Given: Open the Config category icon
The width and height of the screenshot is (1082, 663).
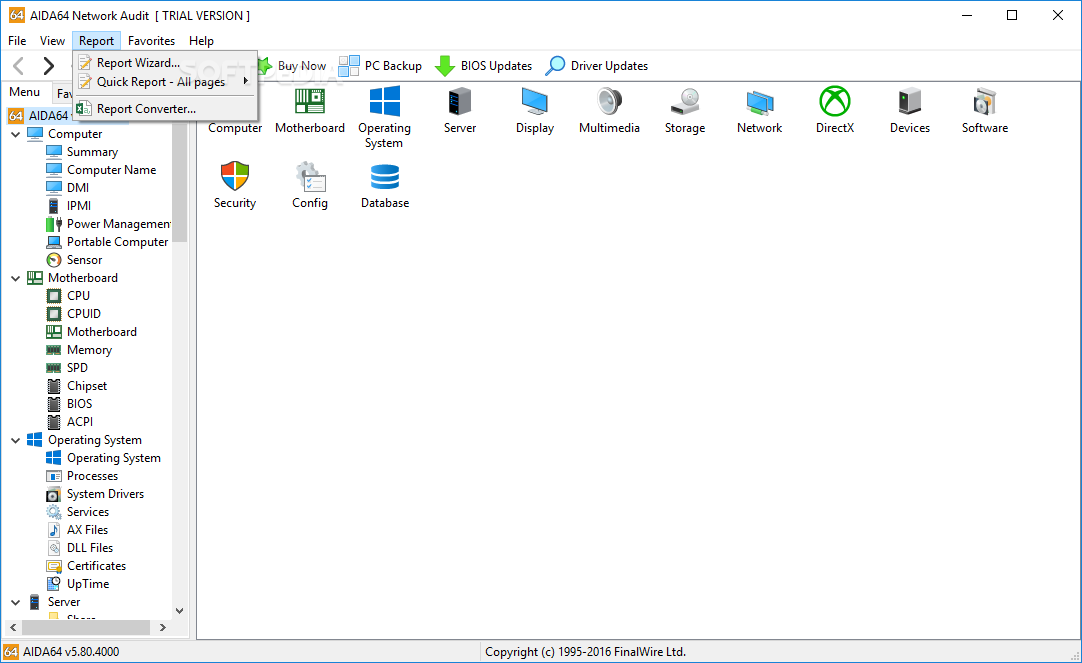Looking at the screenshot, I should click(x=310, y=185).
